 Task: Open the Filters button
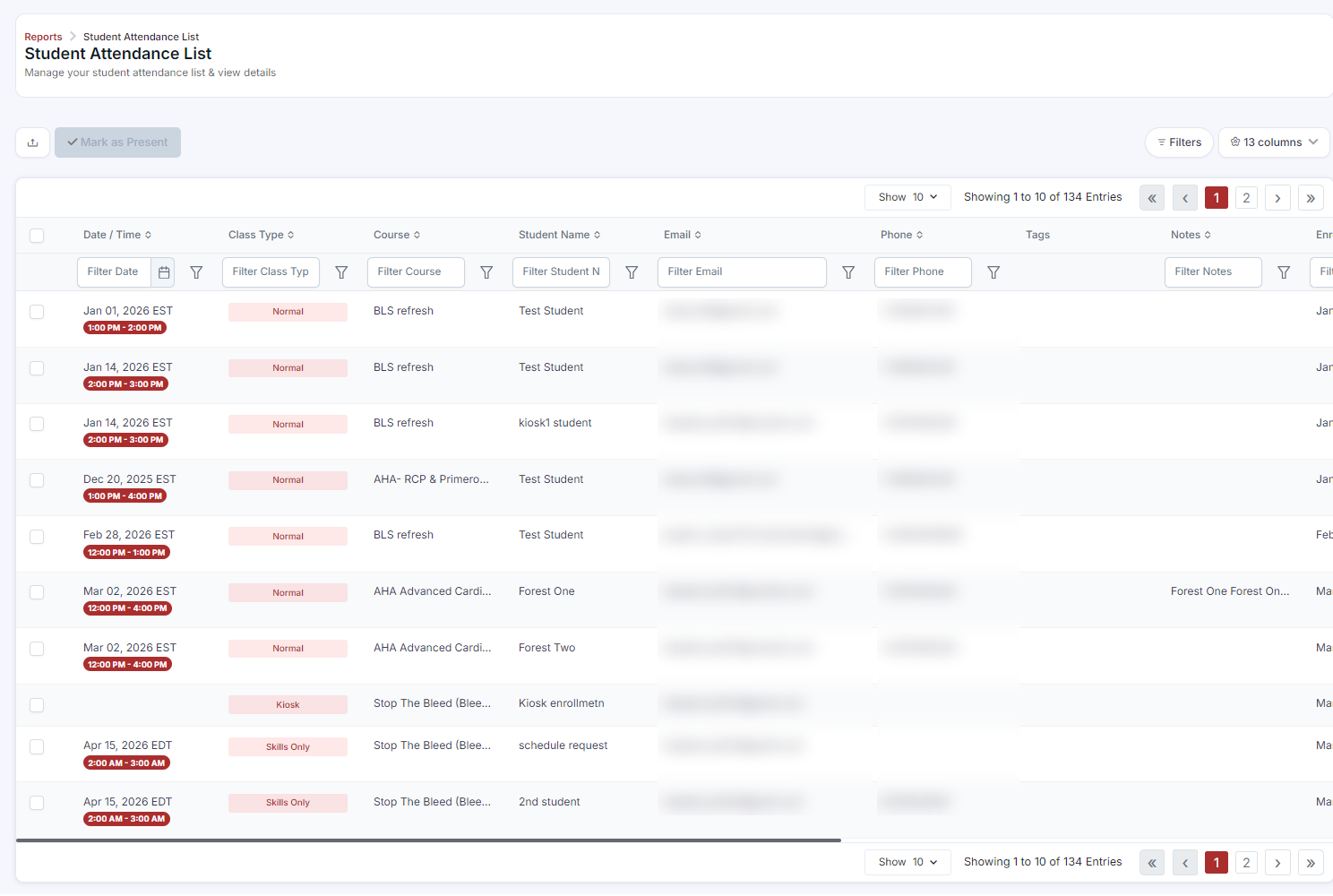pyautogui.click(x=1179, y=142)
